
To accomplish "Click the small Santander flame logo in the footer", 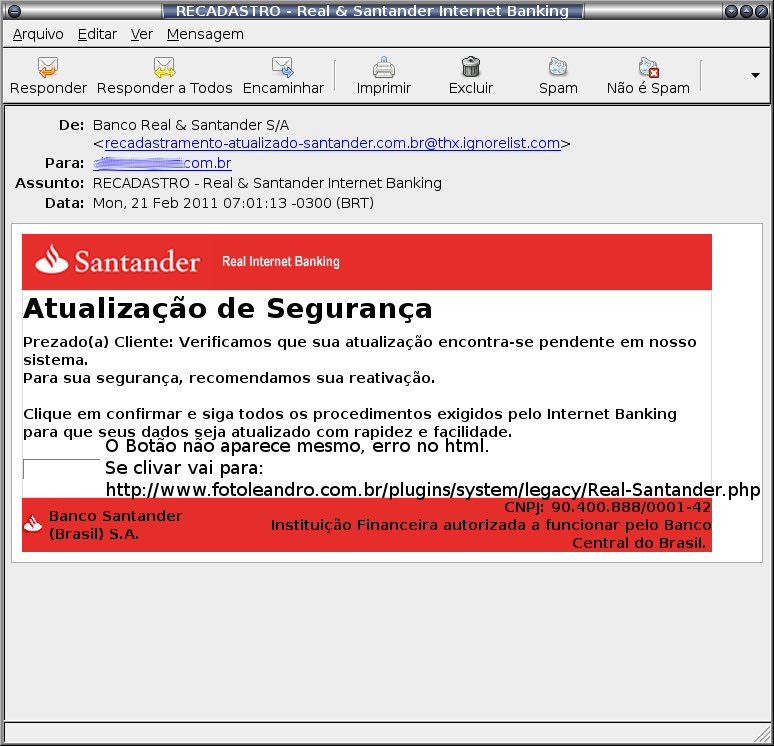I will [33, 524].
